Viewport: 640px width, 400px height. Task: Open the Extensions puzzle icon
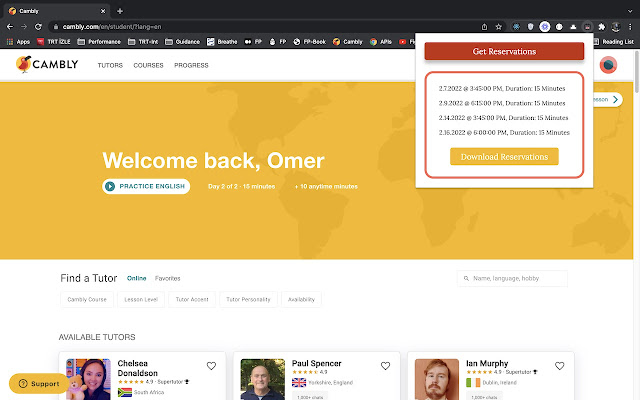pos(601,27)
